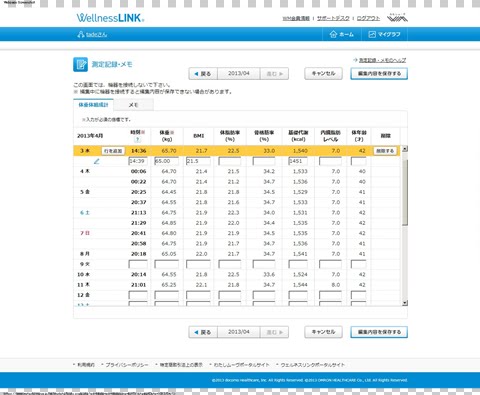The width and height of the screenshot is (480, 395).
Task: Click the pencil edit icon under April 3 row
Action: [97, 161]
